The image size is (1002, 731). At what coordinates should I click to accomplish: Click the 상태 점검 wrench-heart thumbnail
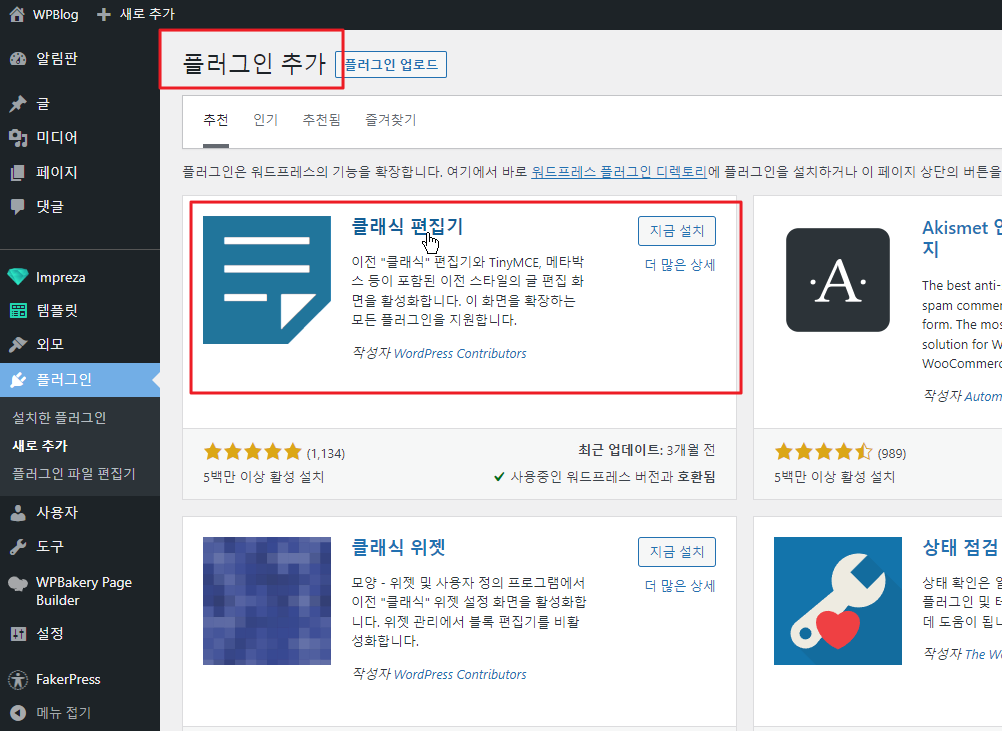[838, 601]
